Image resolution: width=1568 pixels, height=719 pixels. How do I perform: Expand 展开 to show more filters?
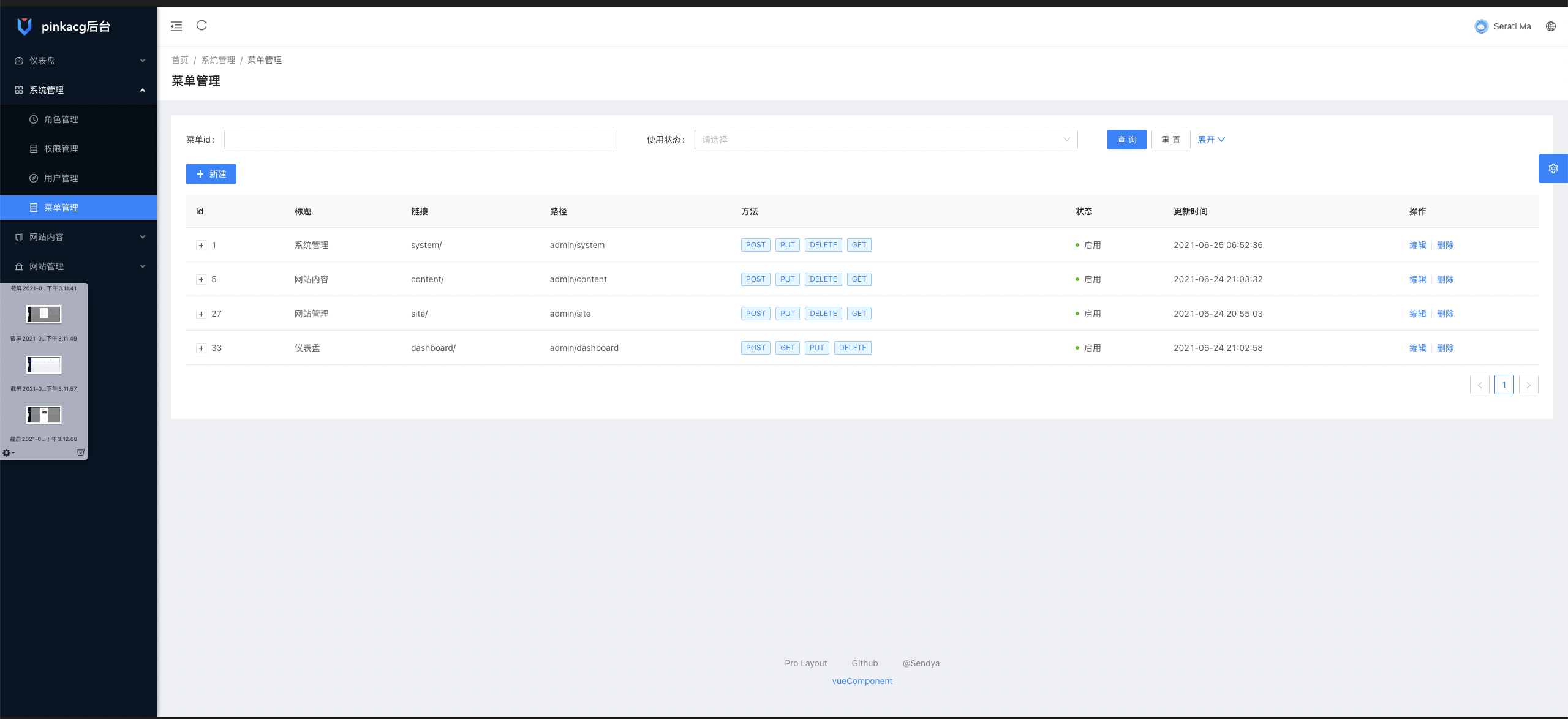coord(1211,140)
